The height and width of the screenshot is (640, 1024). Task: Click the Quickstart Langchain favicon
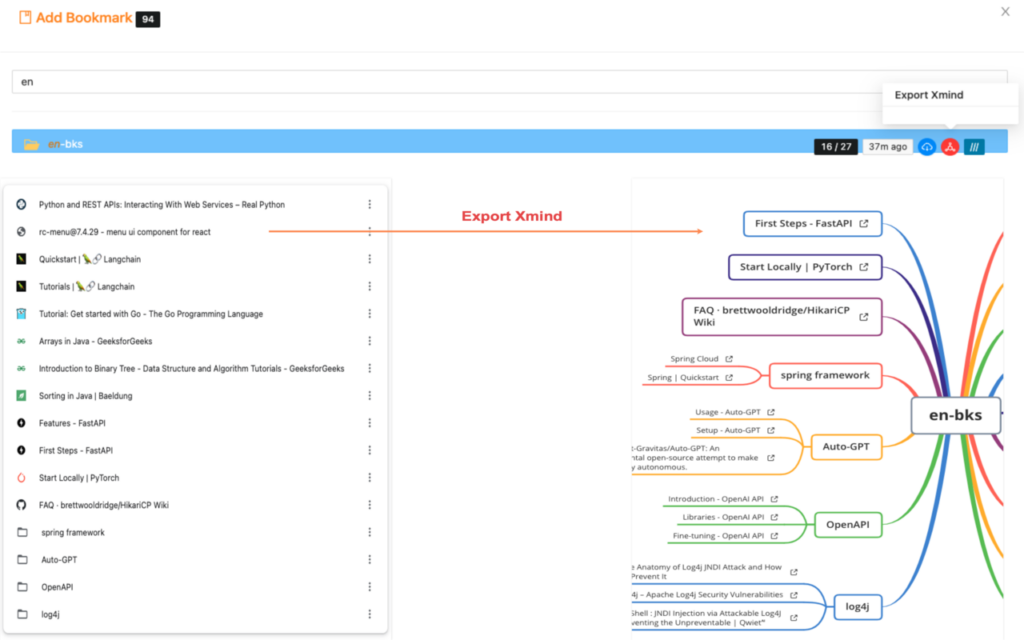(22, 259)
